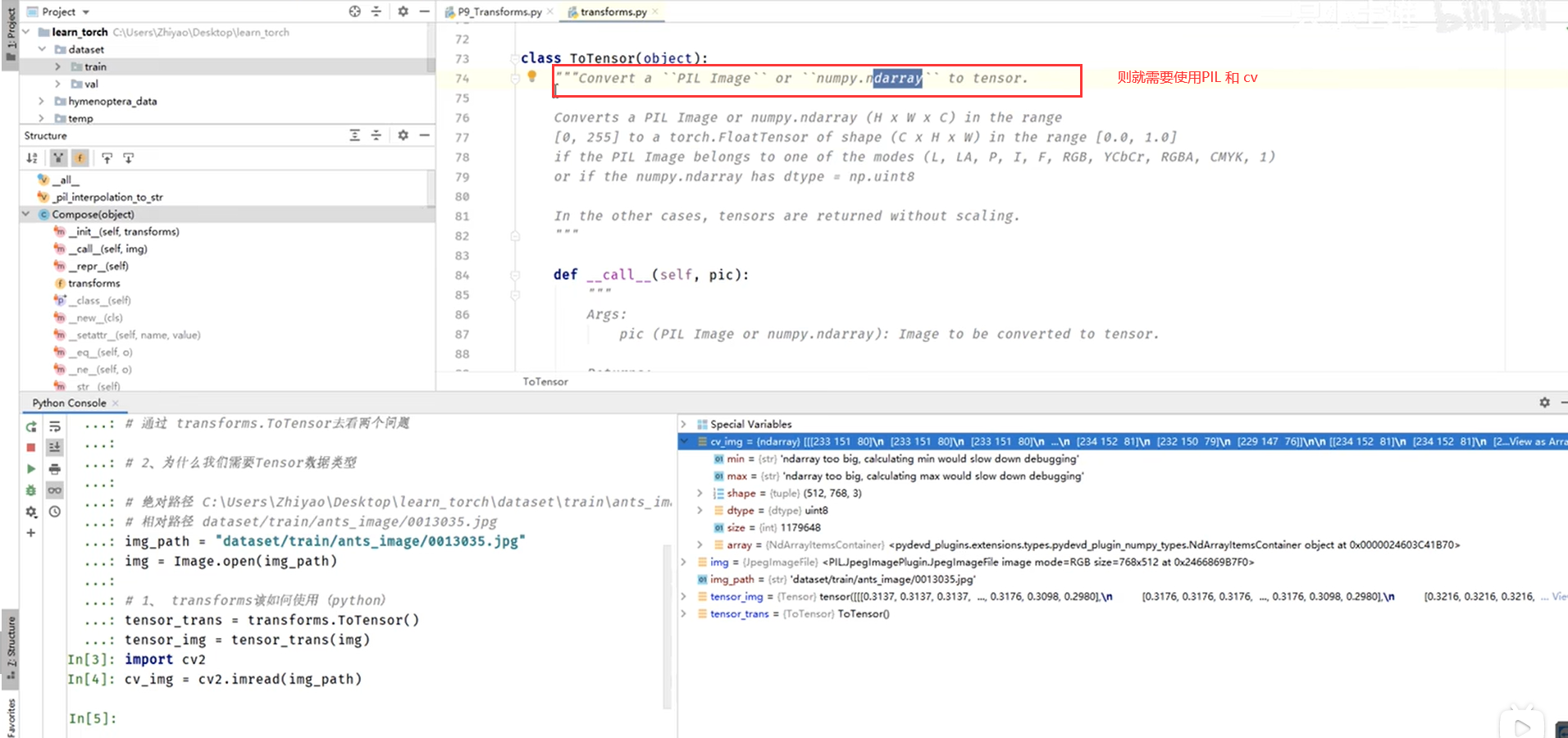Collapse the dataset folder

(42, 49)
